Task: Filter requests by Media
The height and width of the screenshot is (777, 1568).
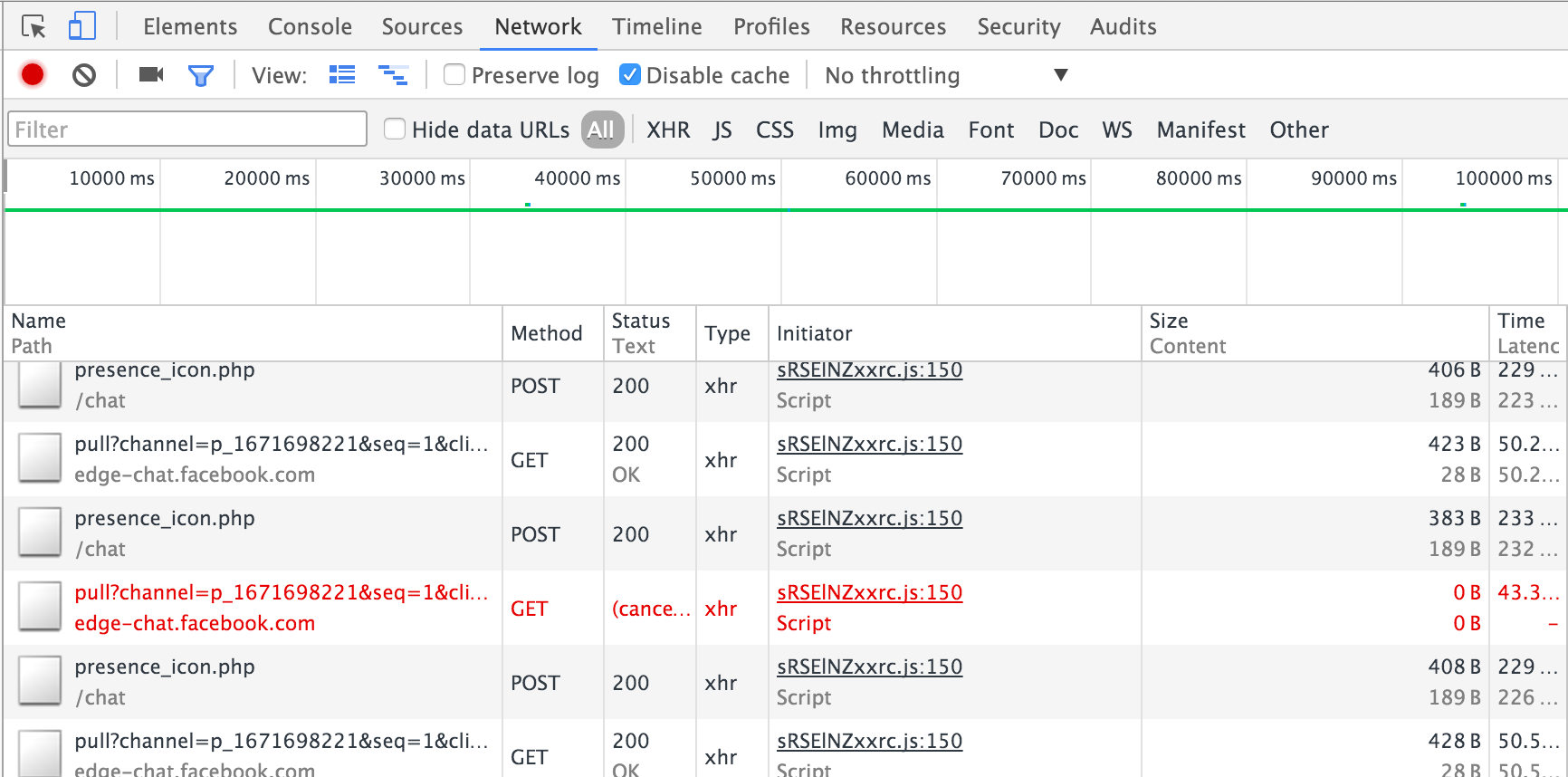Action: 913,129
